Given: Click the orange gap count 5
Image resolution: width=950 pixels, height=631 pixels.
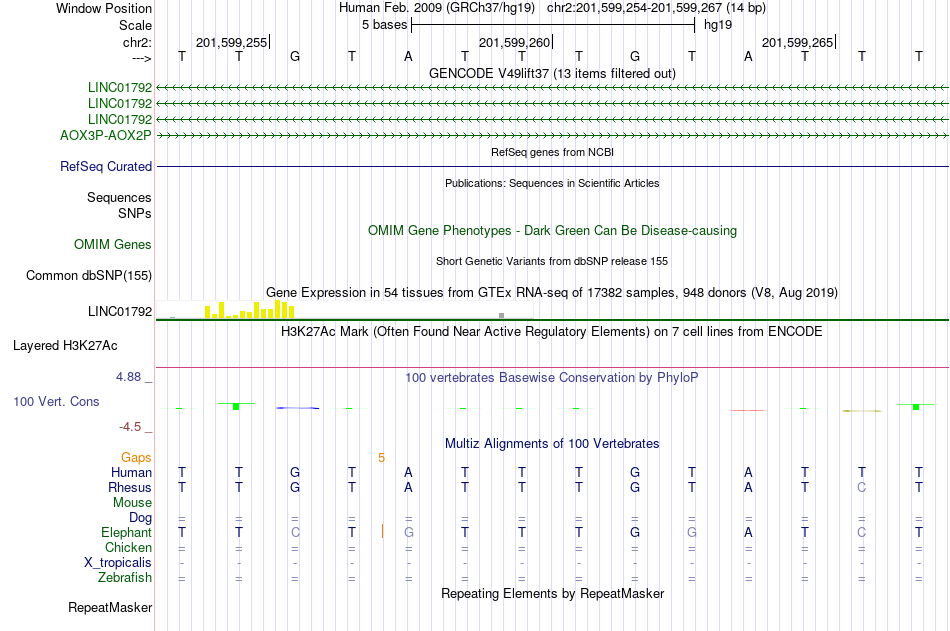Looking at the screenshot, I should coord(381,458).
